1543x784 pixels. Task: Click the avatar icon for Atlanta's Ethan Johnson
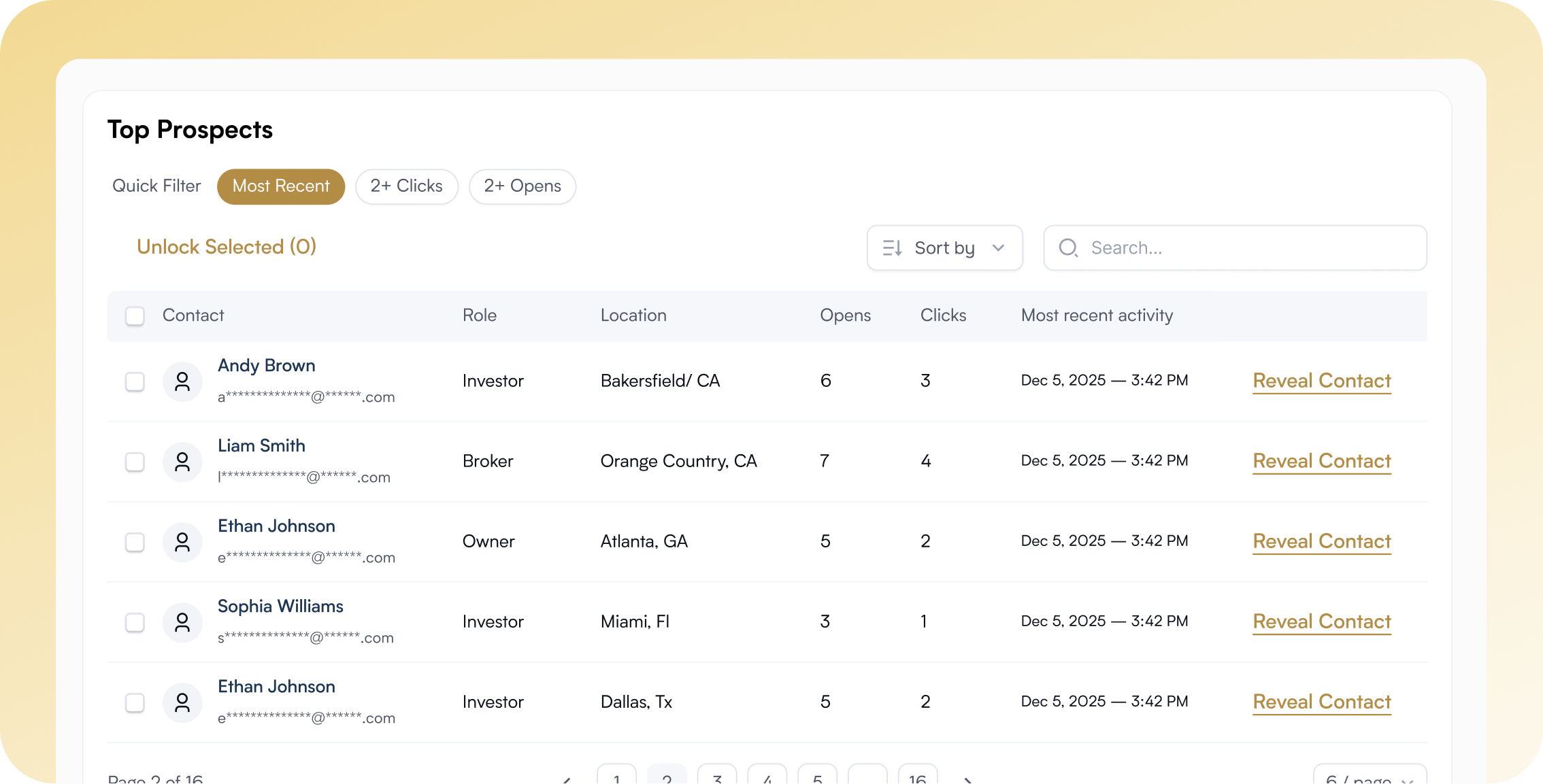click(182, 542)
